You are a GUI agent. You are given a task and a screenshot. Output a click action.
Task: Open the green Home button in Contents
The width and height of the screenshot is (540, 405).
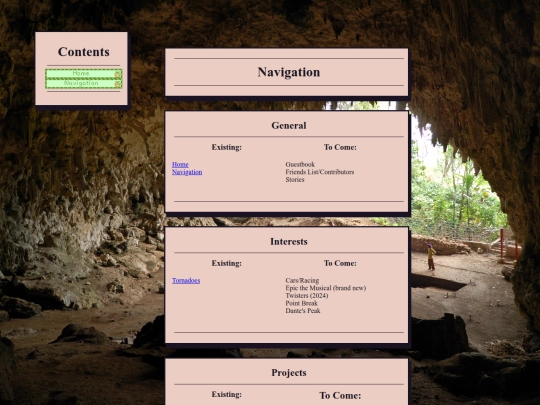coord(84,74)
